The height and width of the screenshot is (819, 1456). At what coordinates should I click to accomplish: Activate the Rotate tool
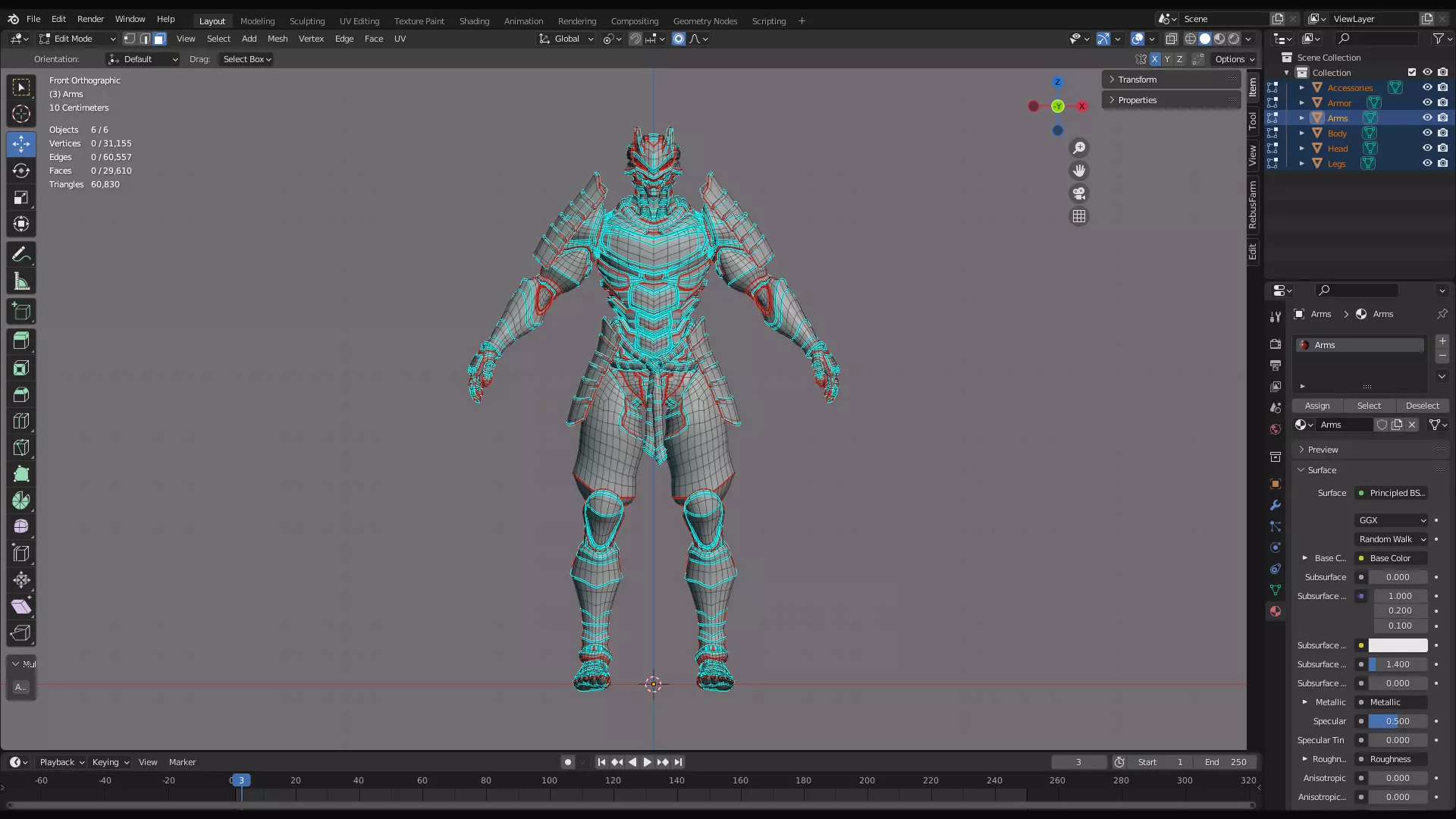click(21, 171)
